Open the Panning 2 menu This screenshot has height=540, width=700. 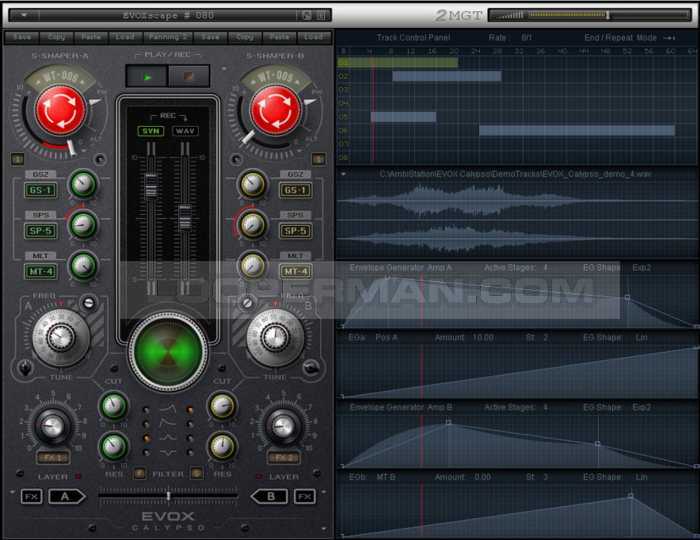click(x=168, y=37)
